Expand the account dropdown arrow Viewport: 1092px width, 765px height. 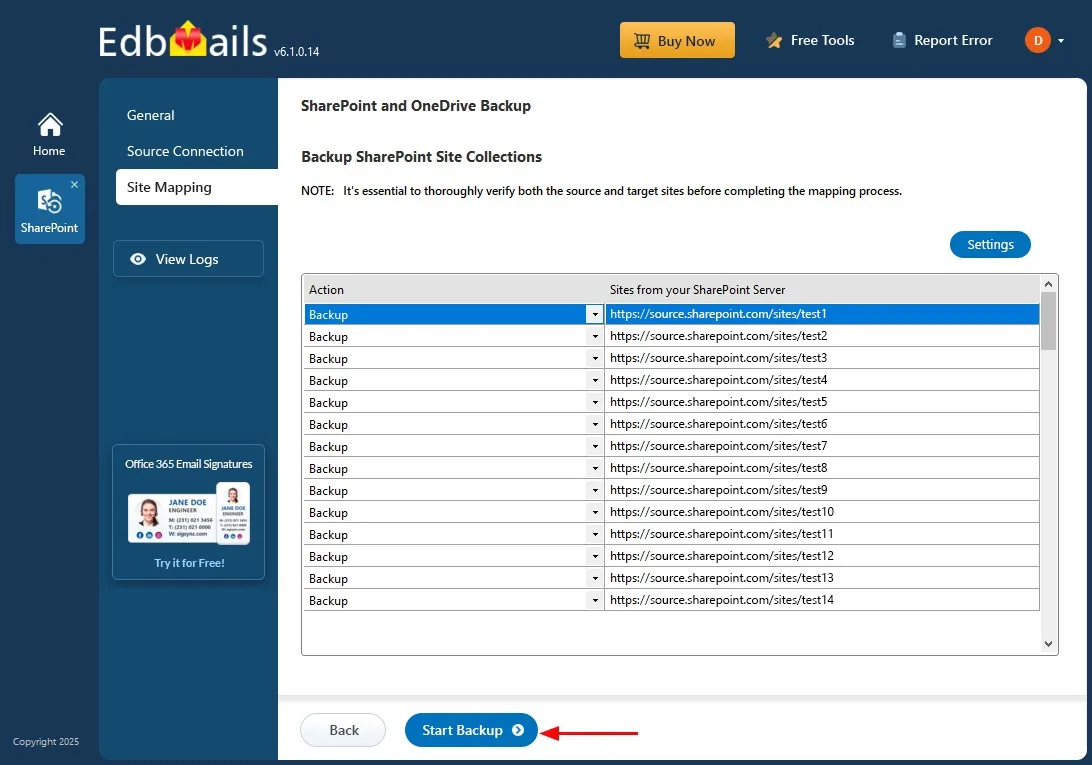(1061, 40)
